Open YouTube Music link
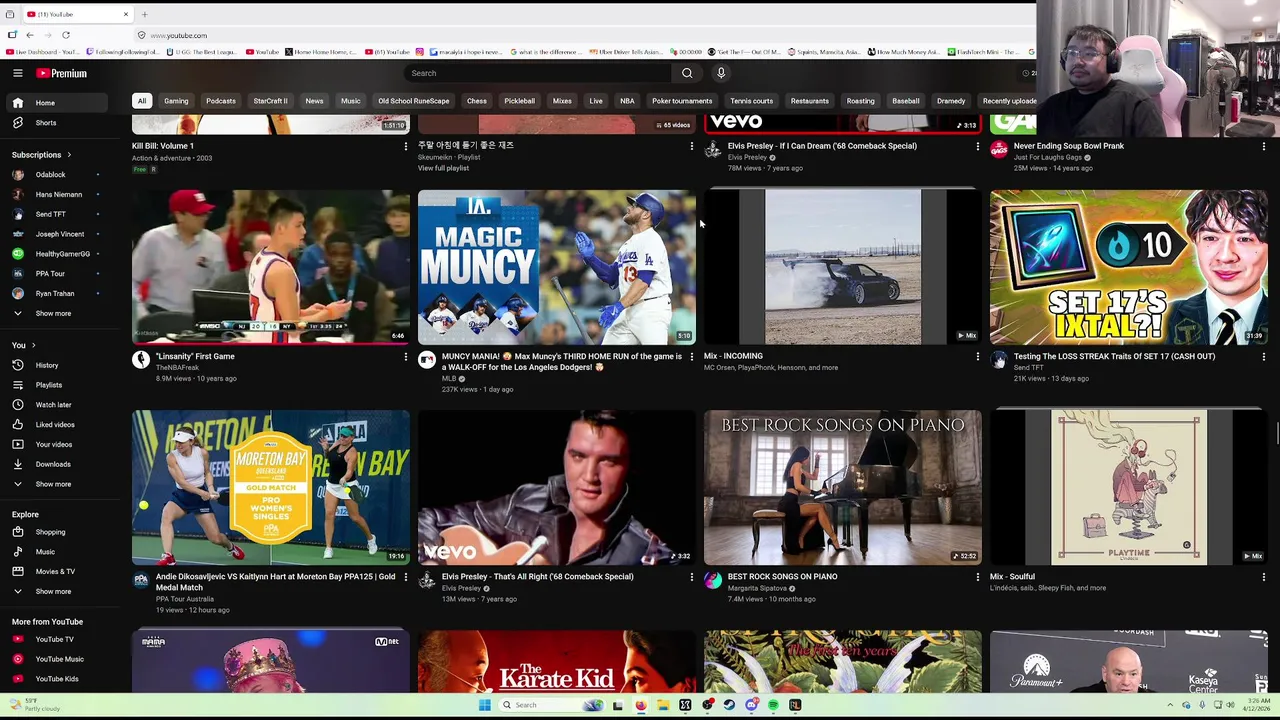 click(56, 659)
